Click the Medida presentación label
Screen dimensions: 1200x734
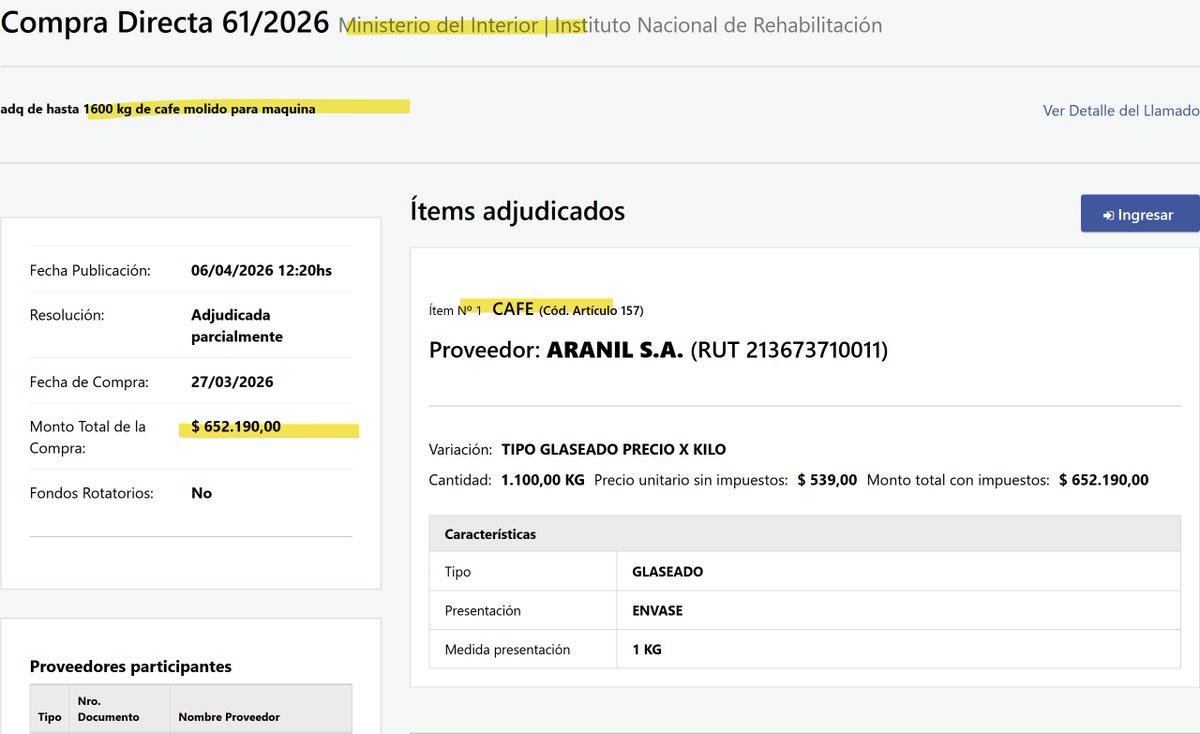point(507,649)
